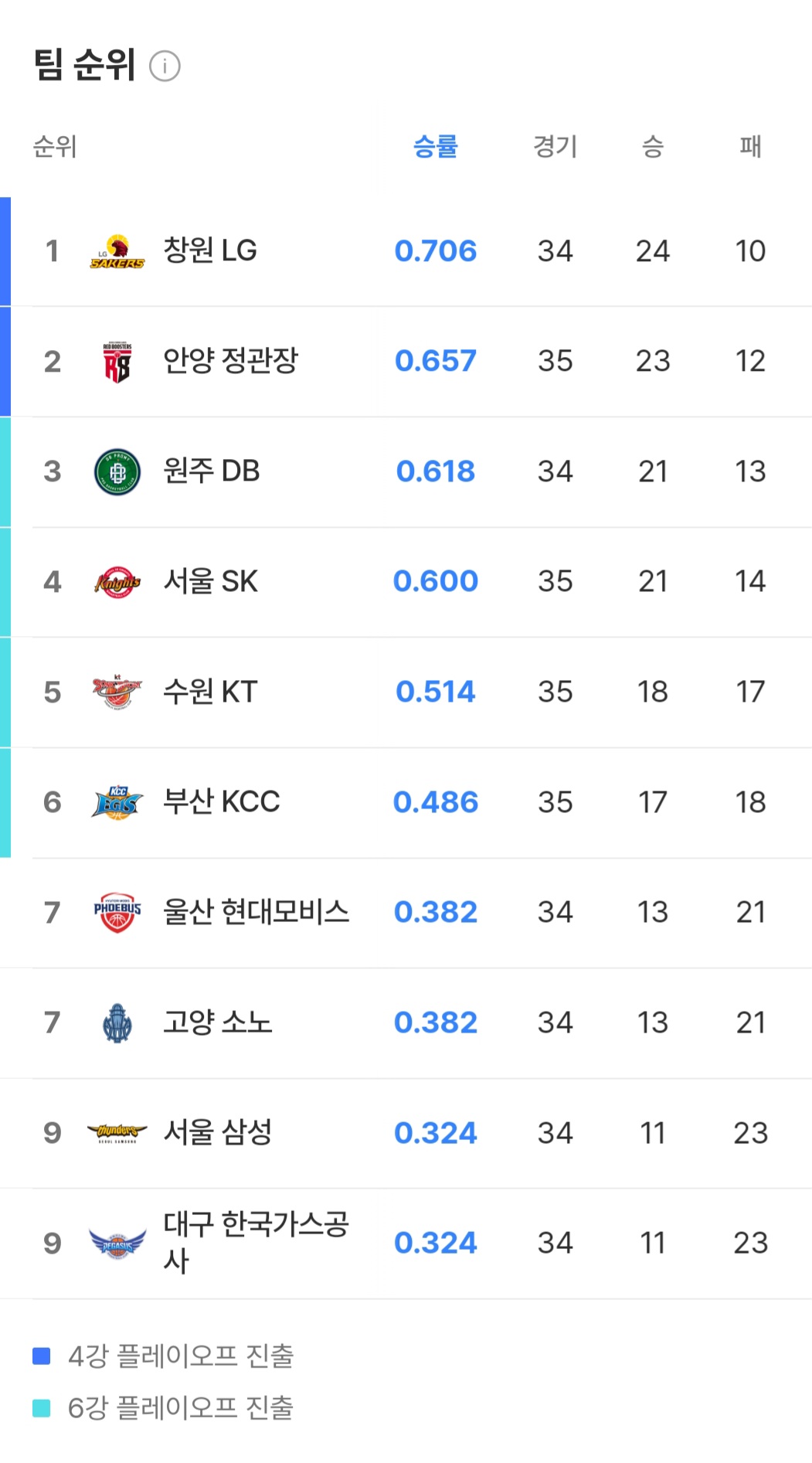Click the 대구 한국가스공사 Pegasus logo
The image size is (812, 1463).
coord(117,1243)
